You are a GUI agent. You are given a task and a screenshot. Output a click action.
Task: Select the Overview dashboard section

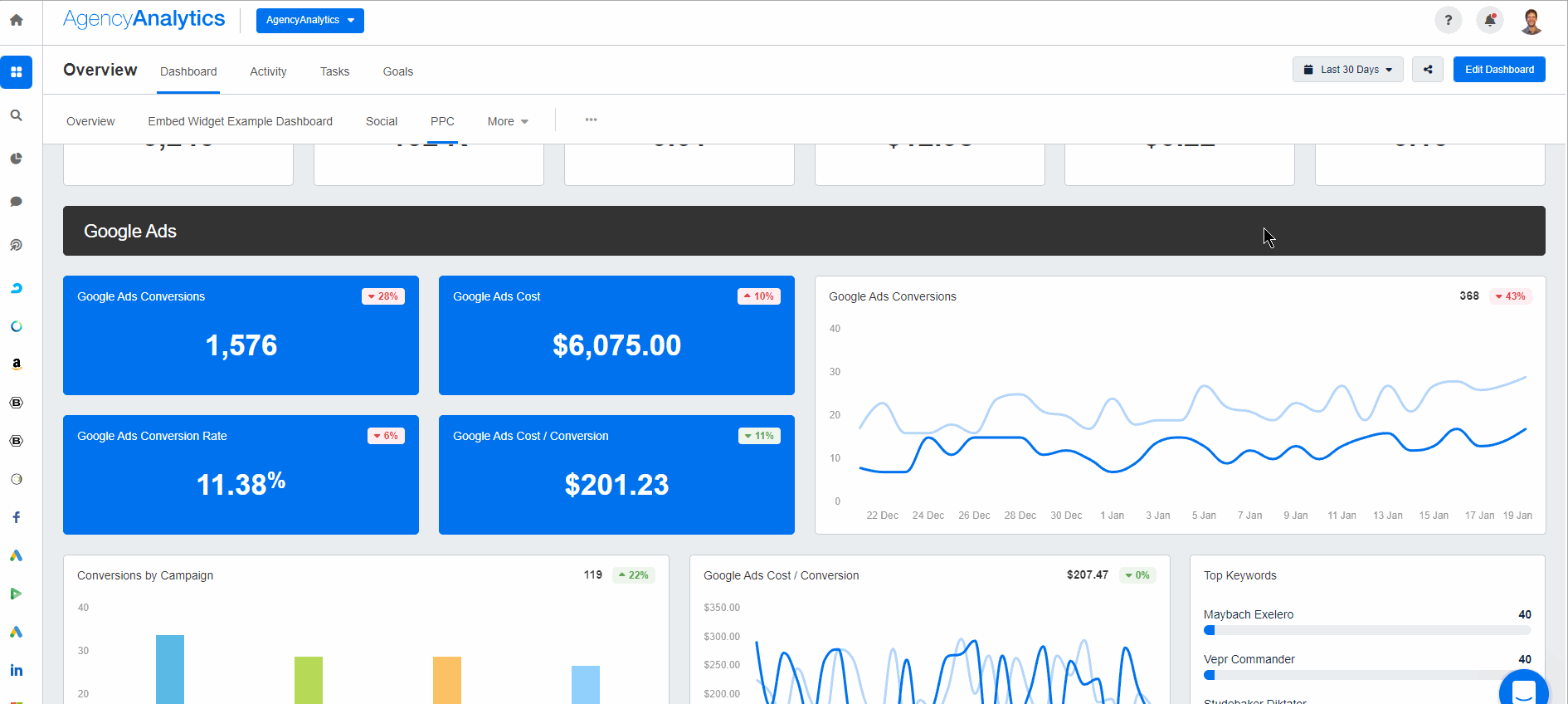[x=90, y=121]
